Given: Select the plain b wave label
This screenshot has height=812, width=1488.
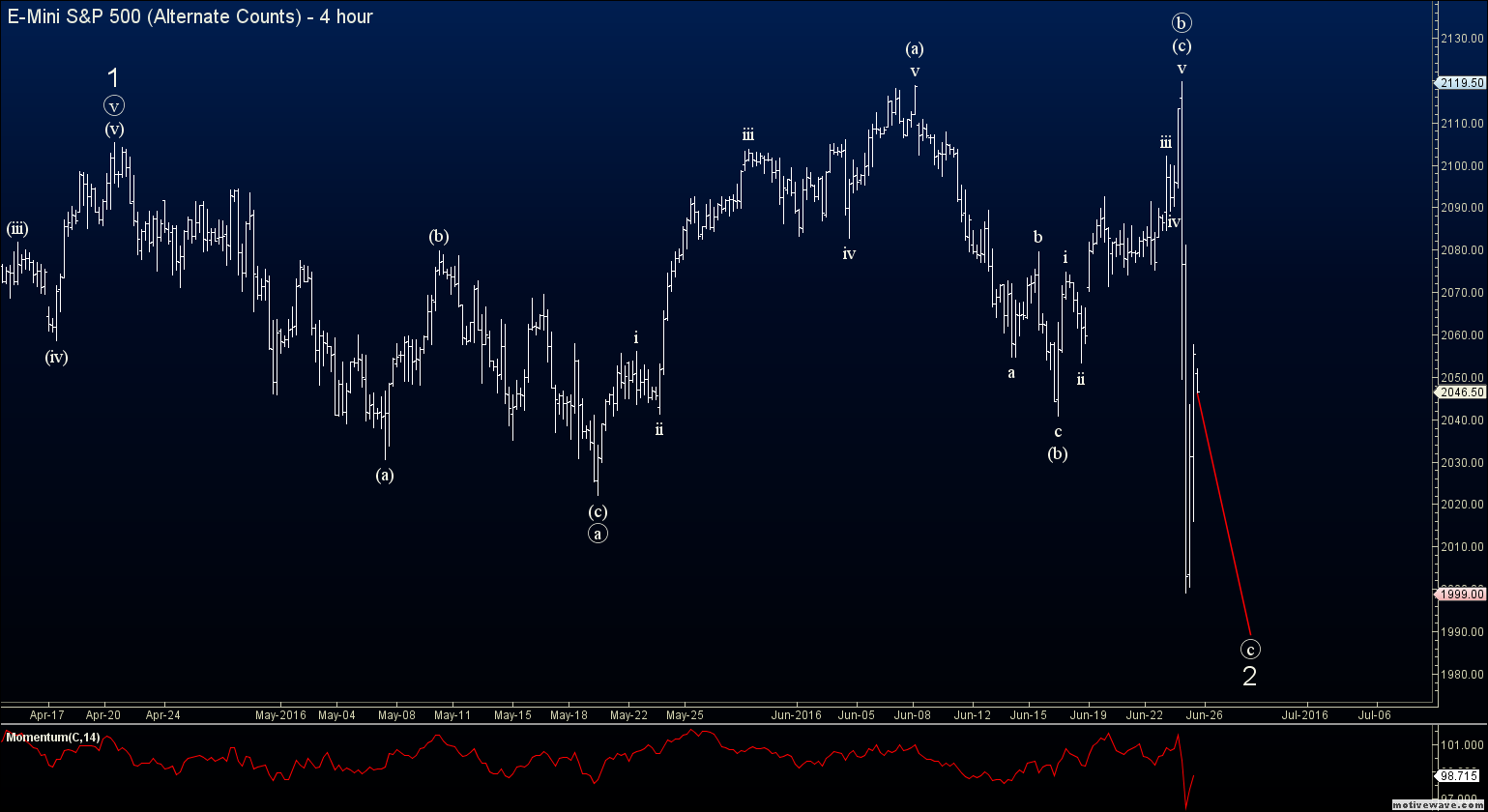Looking at the screenshot, I should coord(1037,237).
